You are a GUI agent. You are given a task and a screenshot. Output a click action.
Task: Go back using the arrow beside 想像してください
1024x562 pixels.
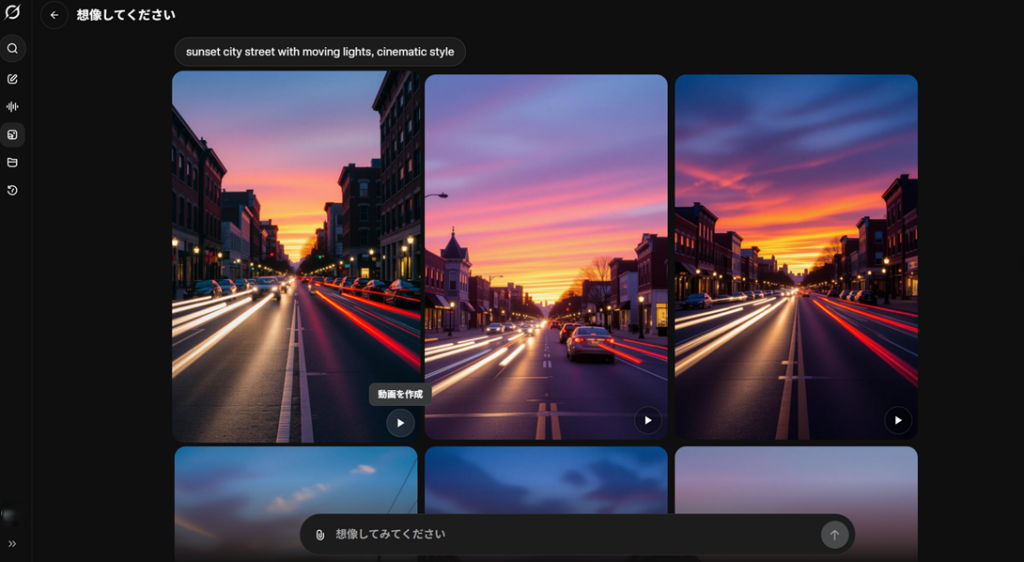coord(54,15)
